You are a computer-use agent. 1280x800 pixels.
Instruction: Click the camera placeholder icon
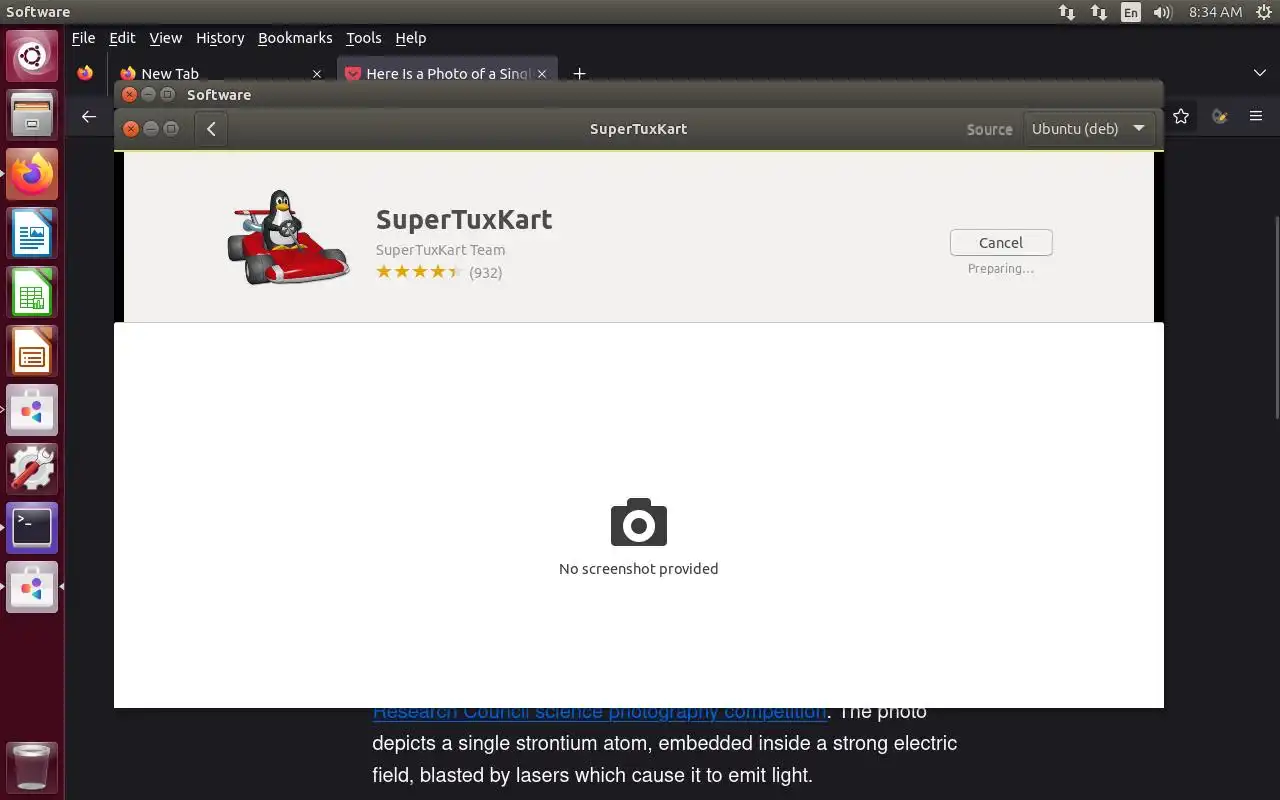[x=639, y=522]
